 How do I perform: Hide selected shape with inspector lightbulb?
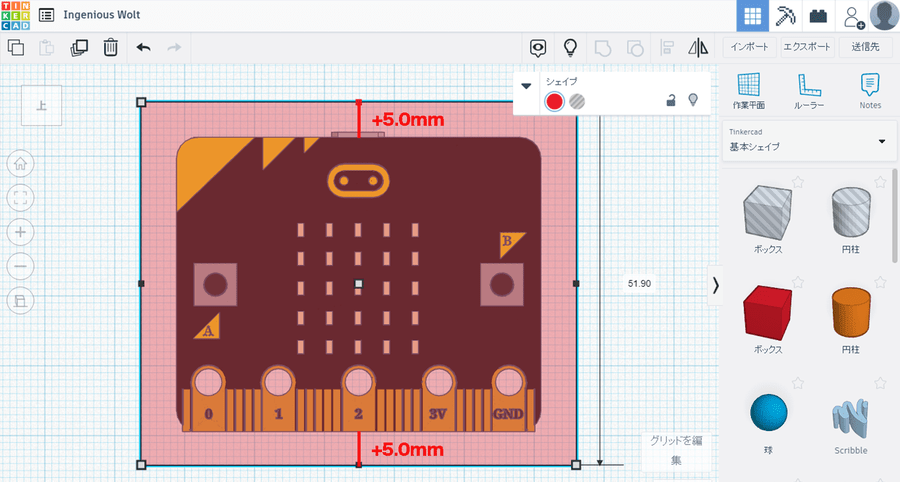click(x=693, y=100)
